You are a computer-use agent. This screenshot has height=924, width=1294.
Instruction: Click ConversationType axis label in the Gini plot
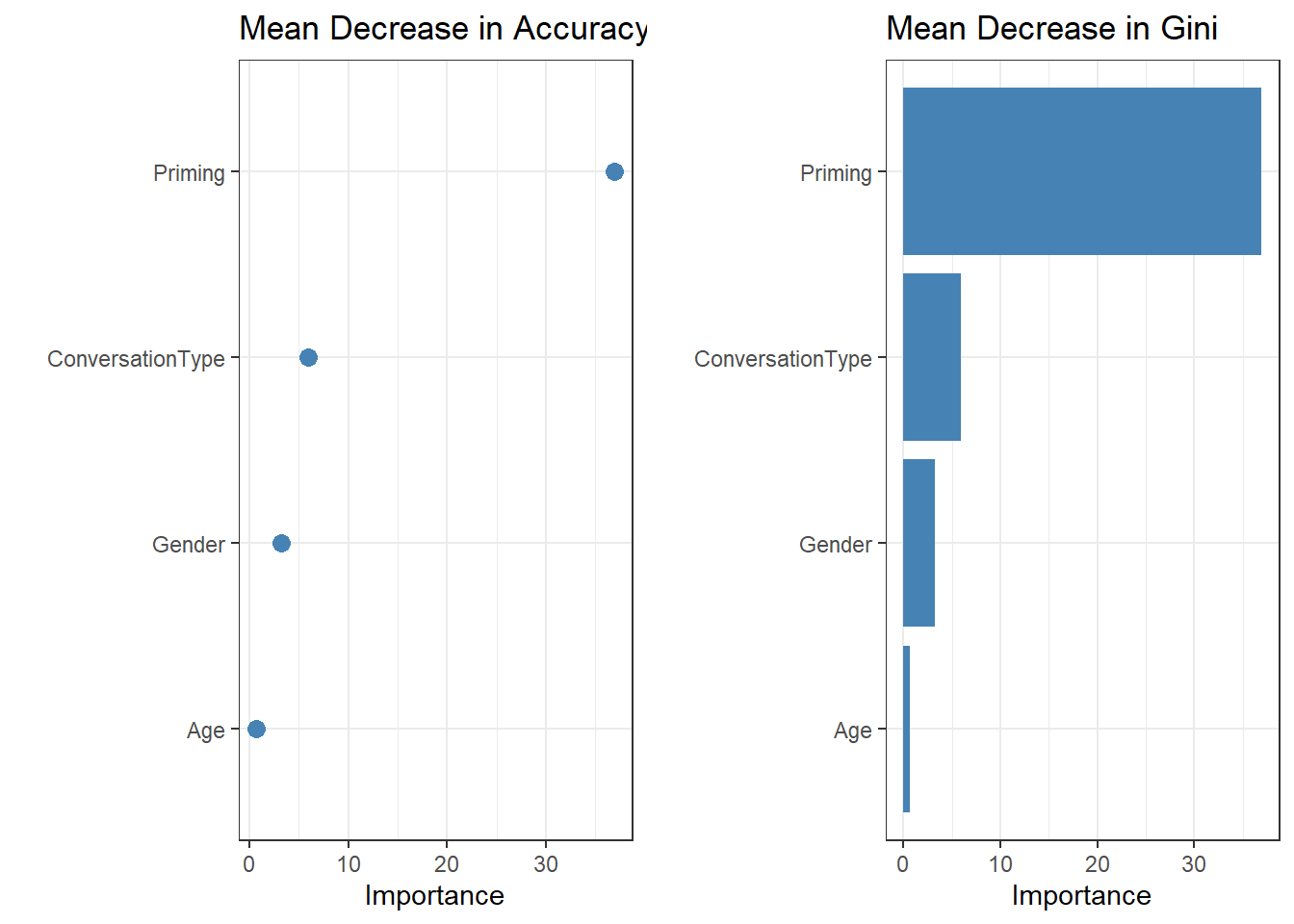tap(783, 359)
